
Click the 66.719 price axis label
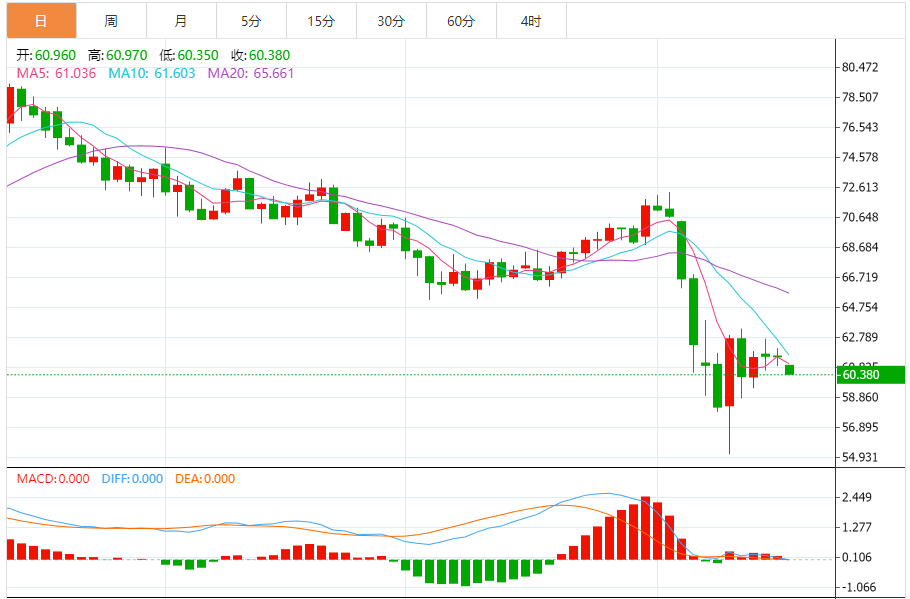(x=860, y=277)
